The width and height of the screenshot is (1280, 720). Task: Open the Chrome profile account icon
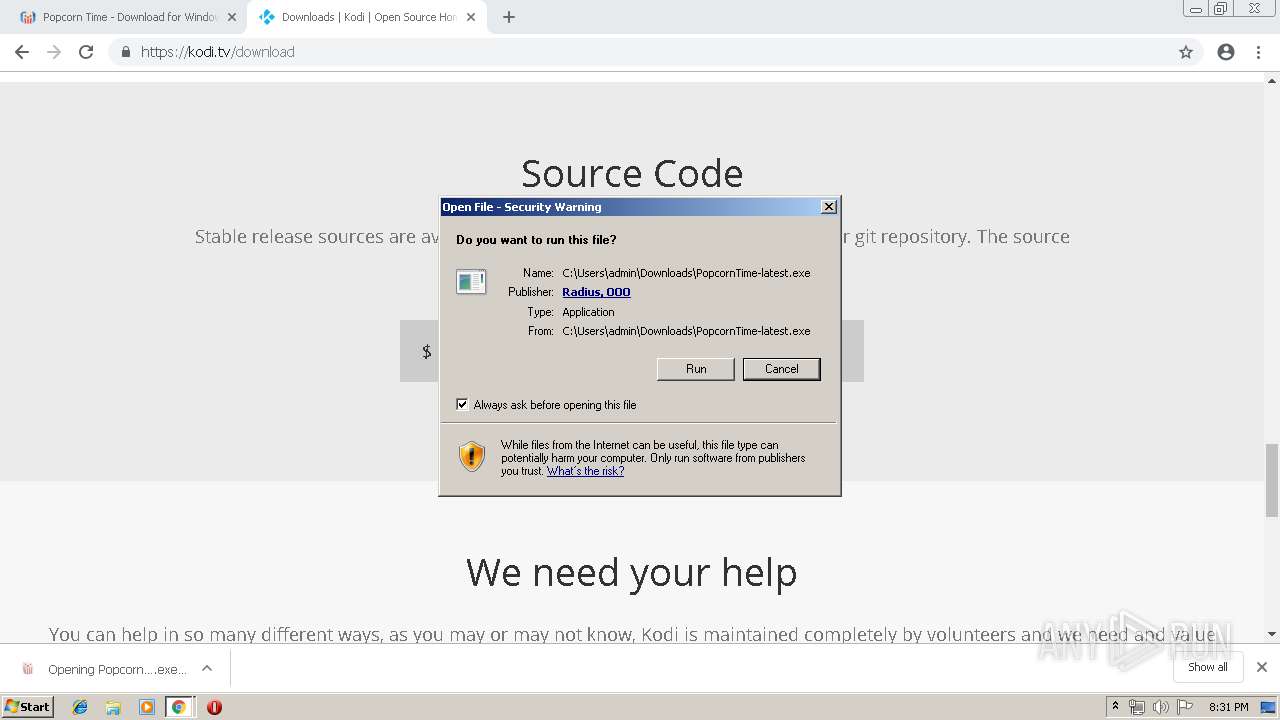[1226, 52]
